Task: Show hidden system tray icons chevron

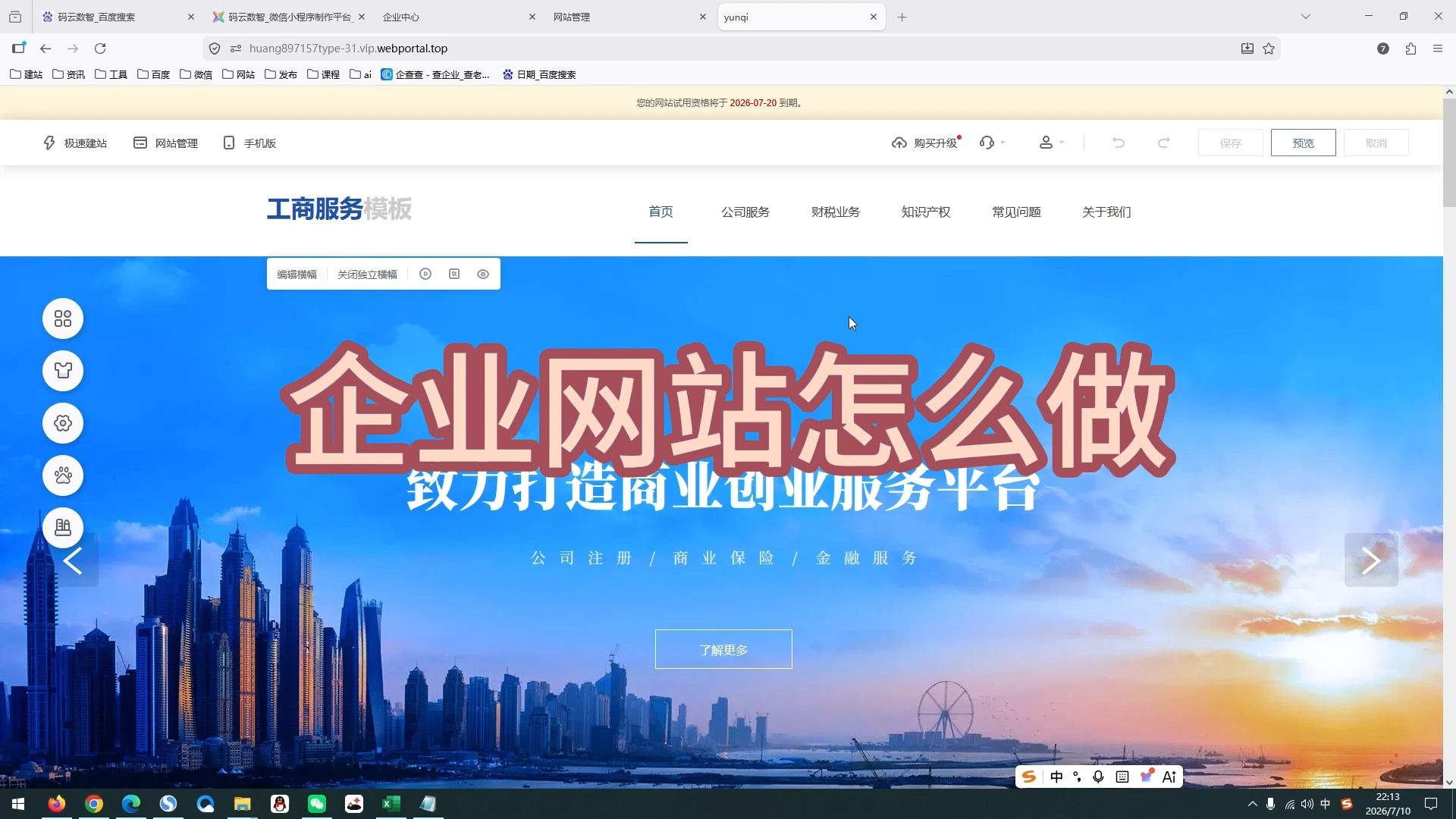Action: click(x=1252, y=804)
